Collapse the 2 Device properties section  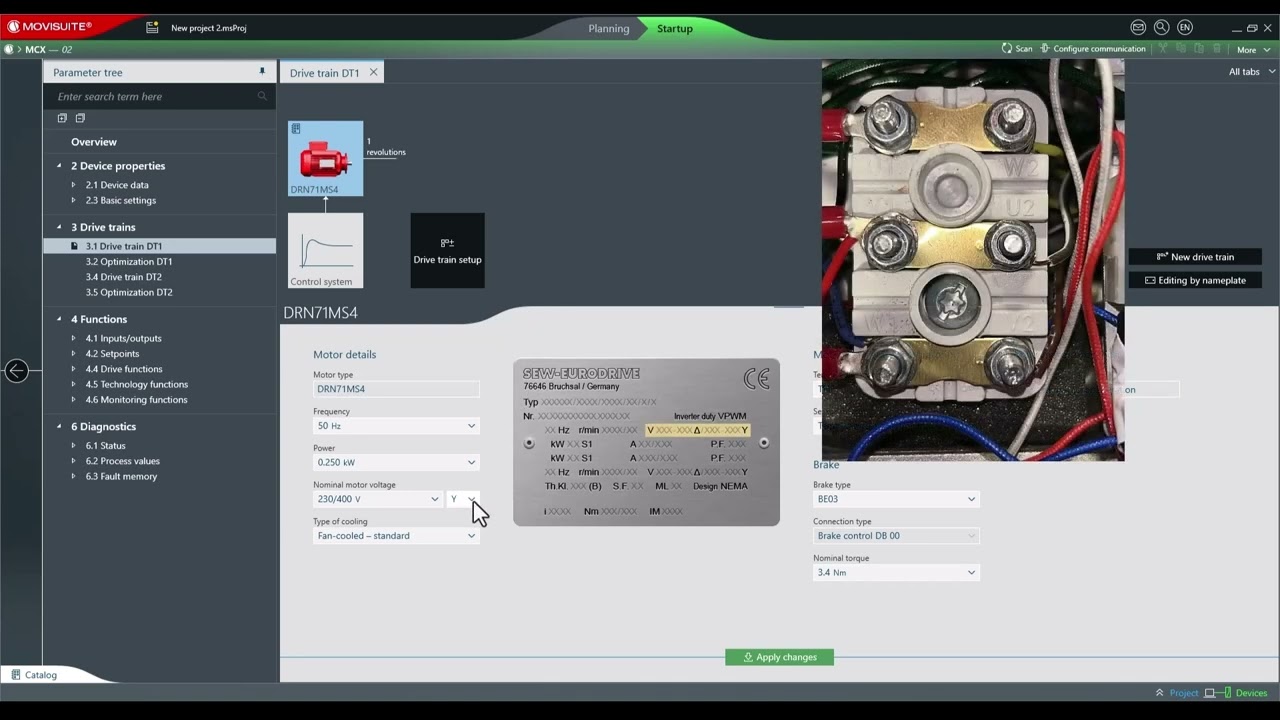[x=59, y=166]
